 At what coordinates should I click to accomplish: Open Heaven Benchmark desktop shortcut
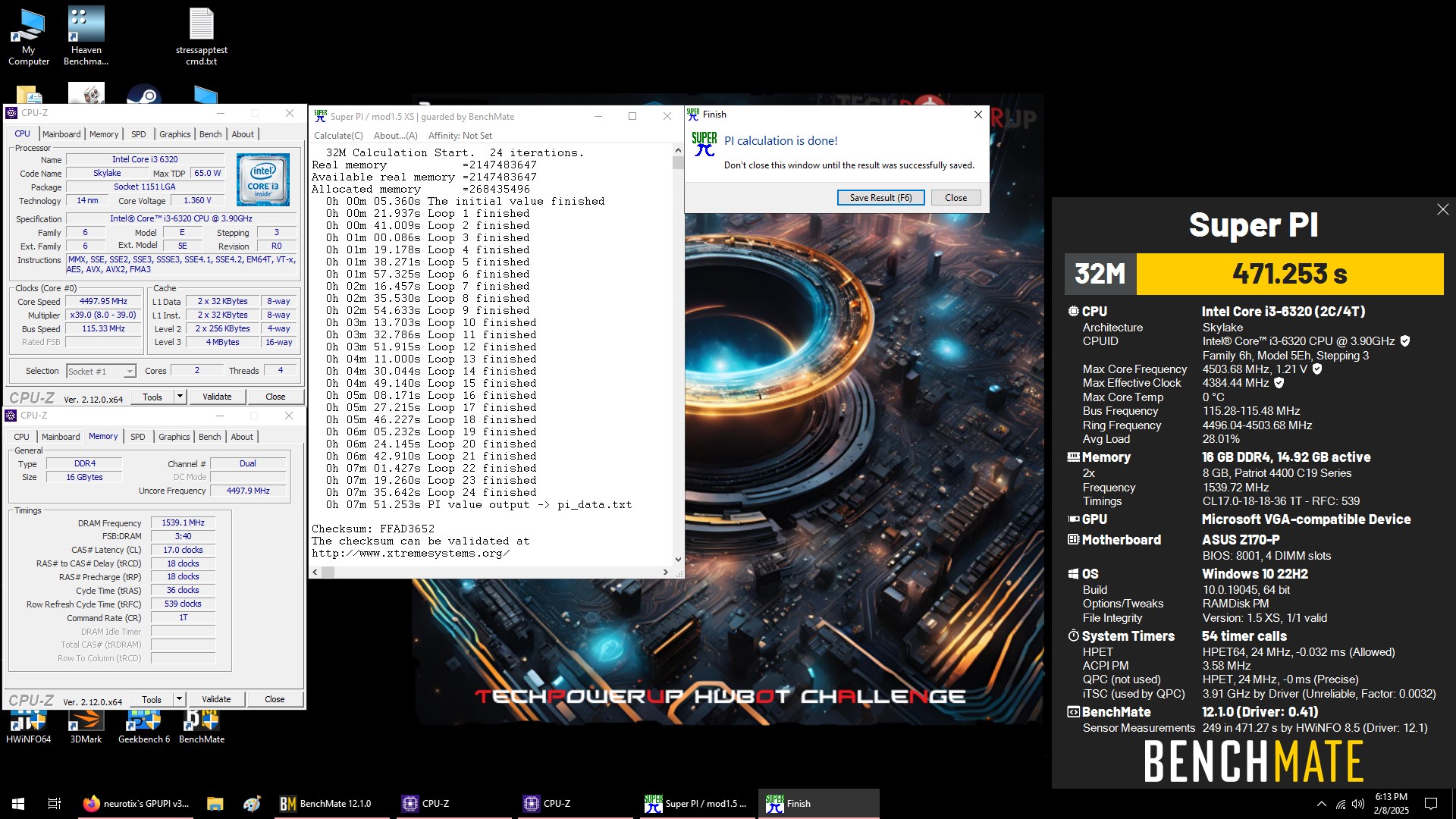pyautogui.click(x=86, y=36)
